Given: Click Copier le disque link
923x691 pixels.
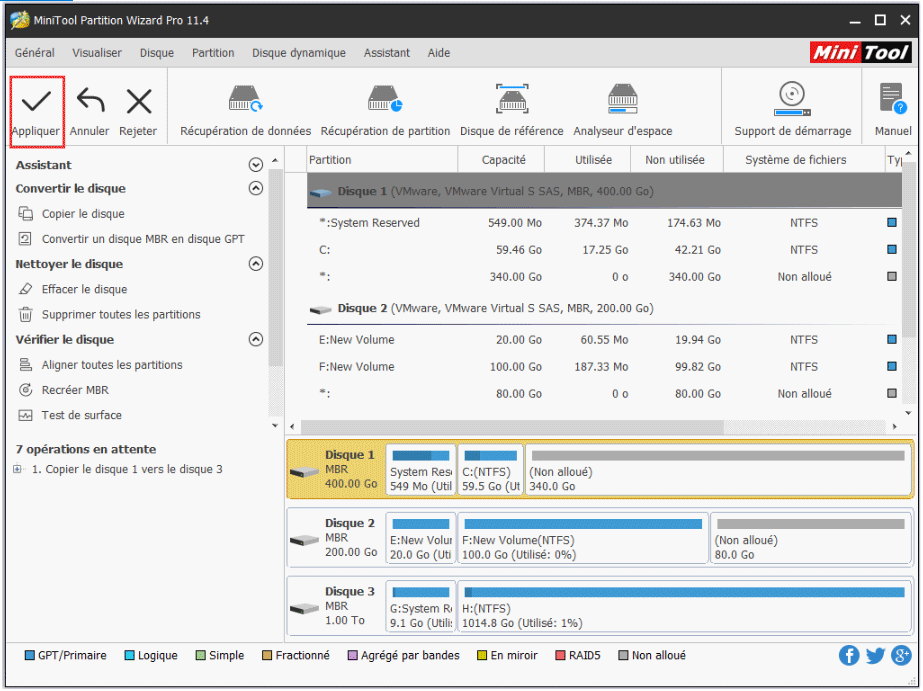Looking at the screenshot, I should [83, 214].
